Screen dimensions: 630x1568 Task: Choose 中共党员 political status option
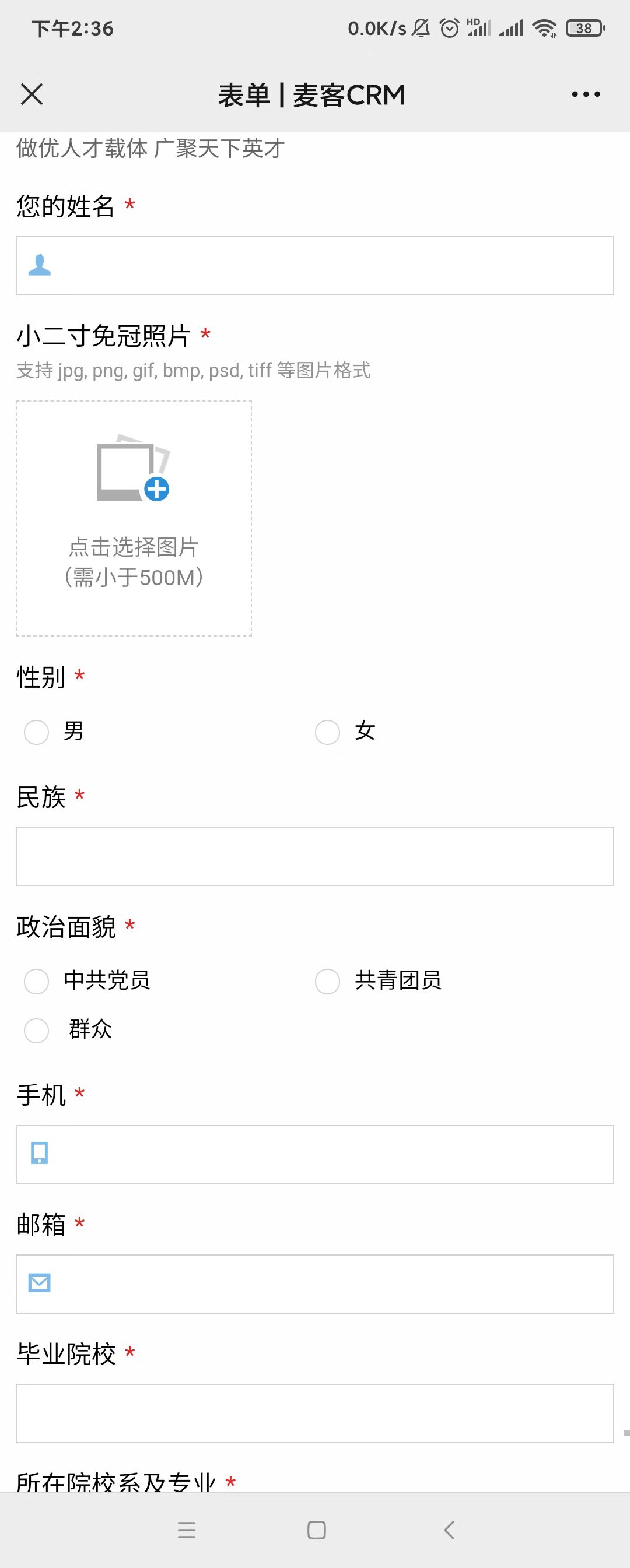[37, 981]
